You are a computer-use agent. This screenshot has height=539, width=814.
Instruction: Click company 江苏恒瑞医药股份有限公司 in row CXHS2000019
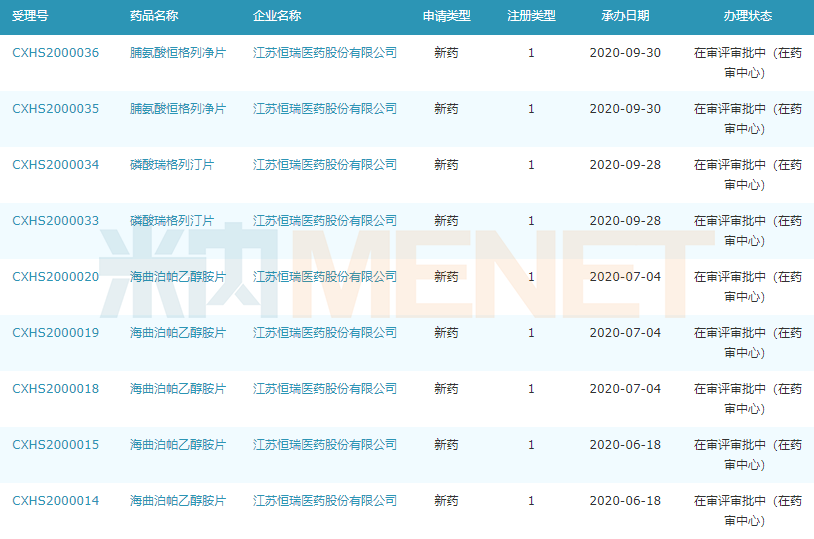coord(325,333)
